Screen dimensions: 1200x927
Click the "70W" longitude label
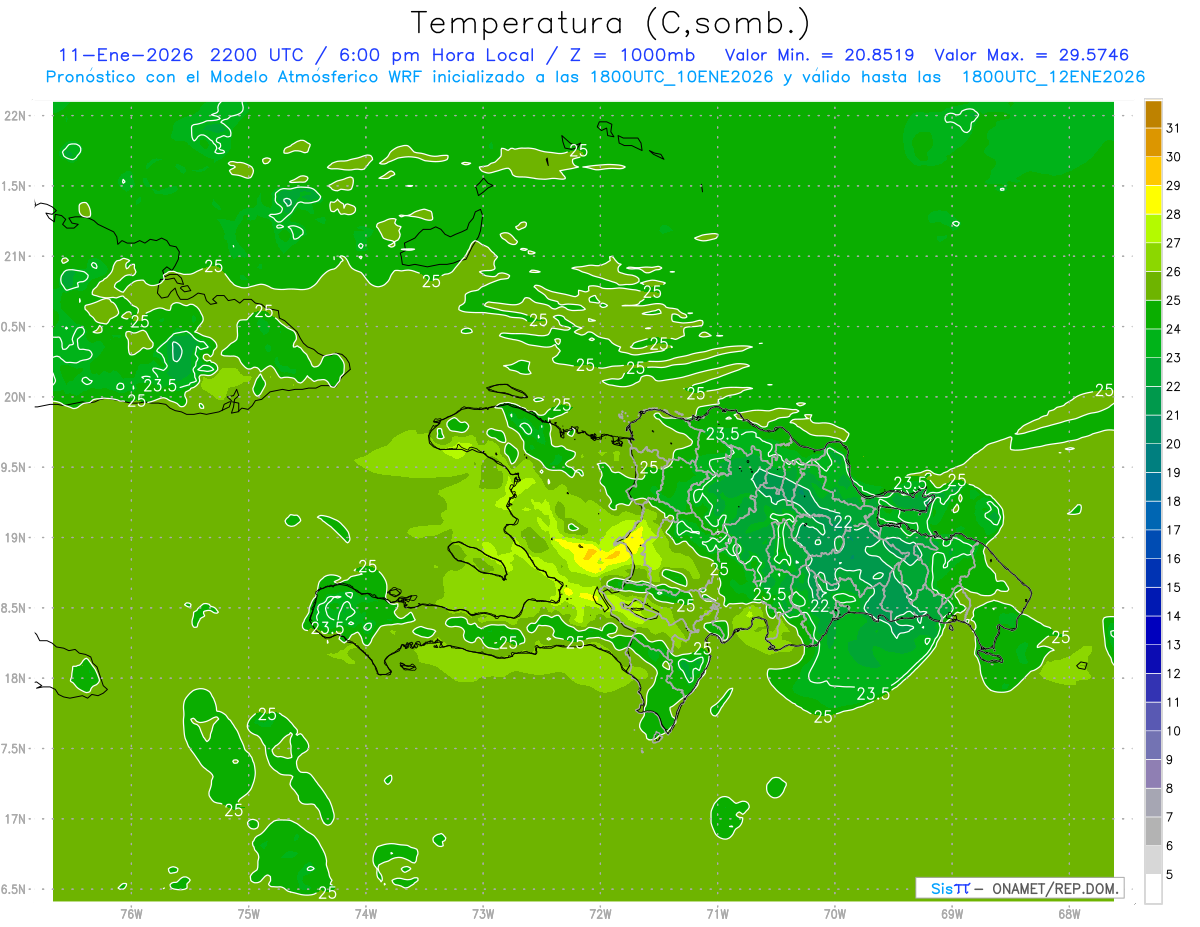[x=834, y=914]
